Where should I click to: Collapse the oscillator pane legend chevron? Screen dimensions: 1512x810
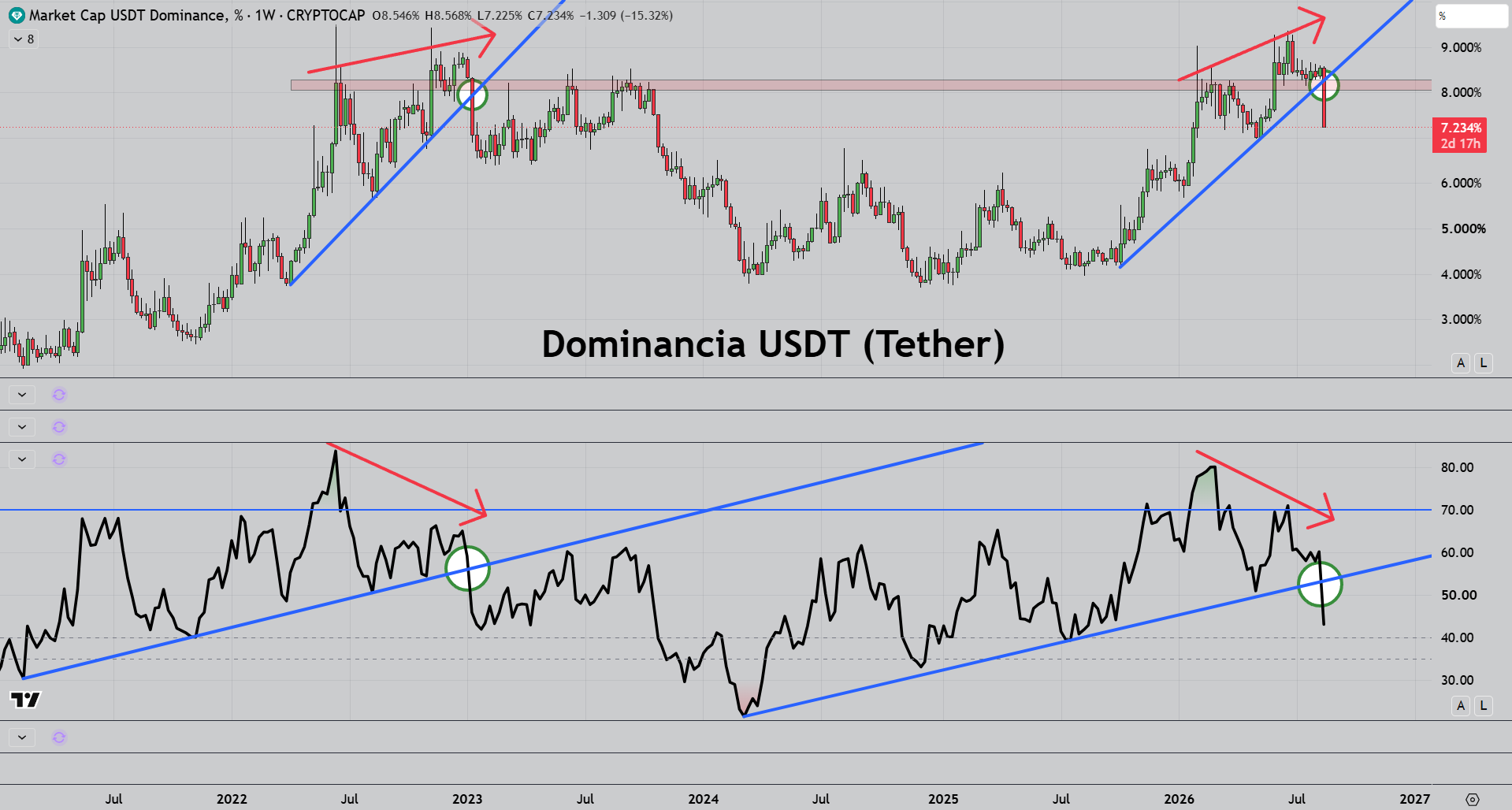click(22, 459)
